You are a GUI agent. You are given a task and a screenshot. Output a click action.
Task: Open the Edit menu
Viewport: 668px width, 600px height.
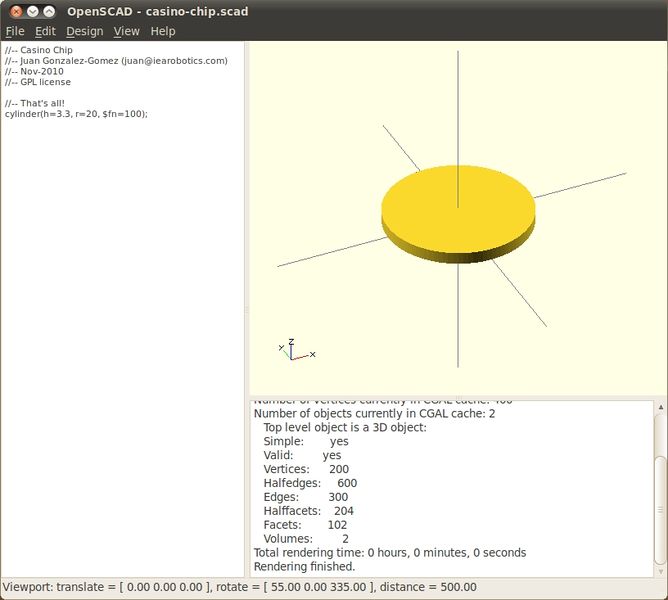(x=45, y=31)
